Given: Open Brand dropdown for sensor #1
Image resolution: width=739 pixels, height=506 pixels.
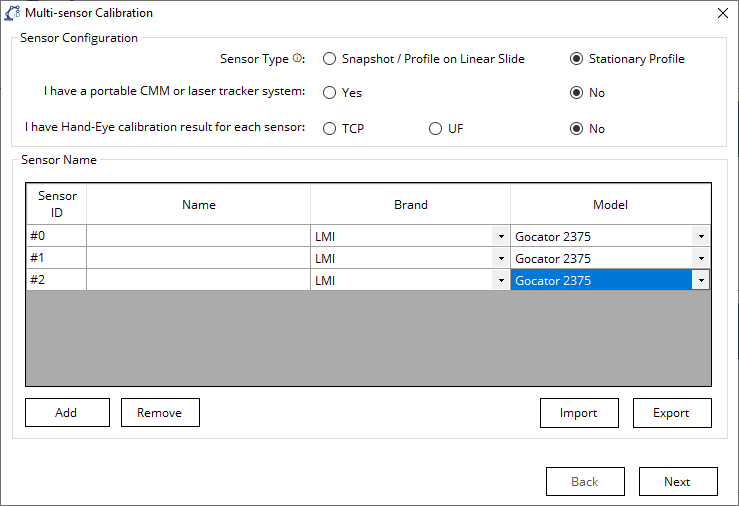Looking at the screenshot, I should (501, 258).
